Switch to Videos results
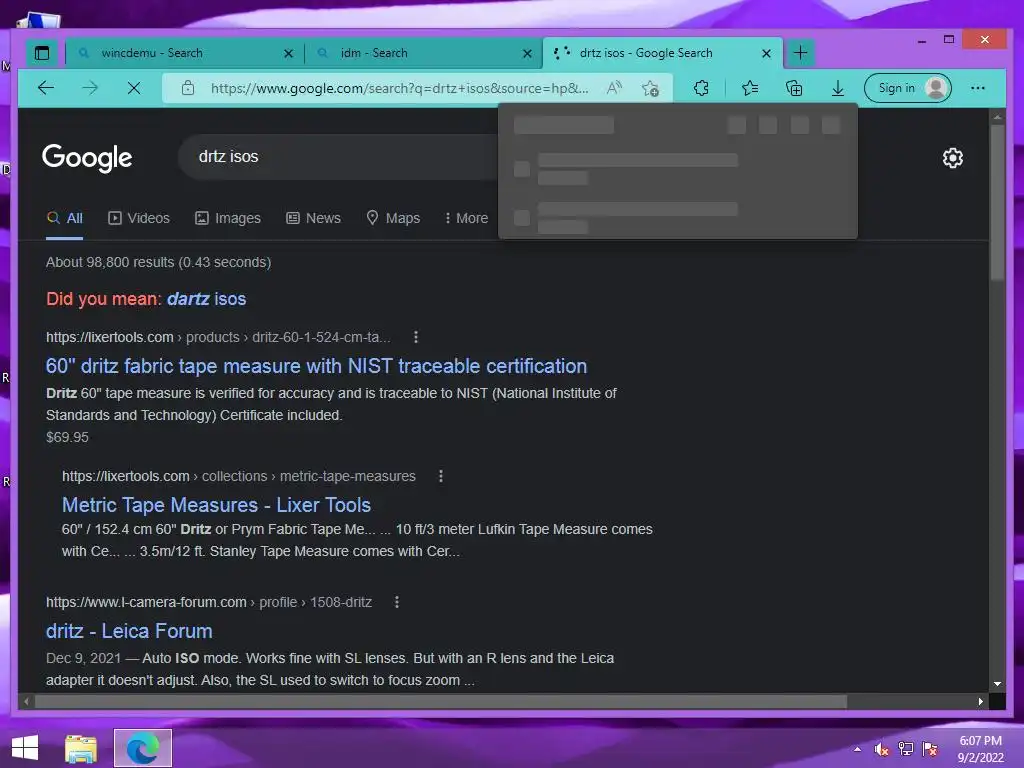 (138, 218)
